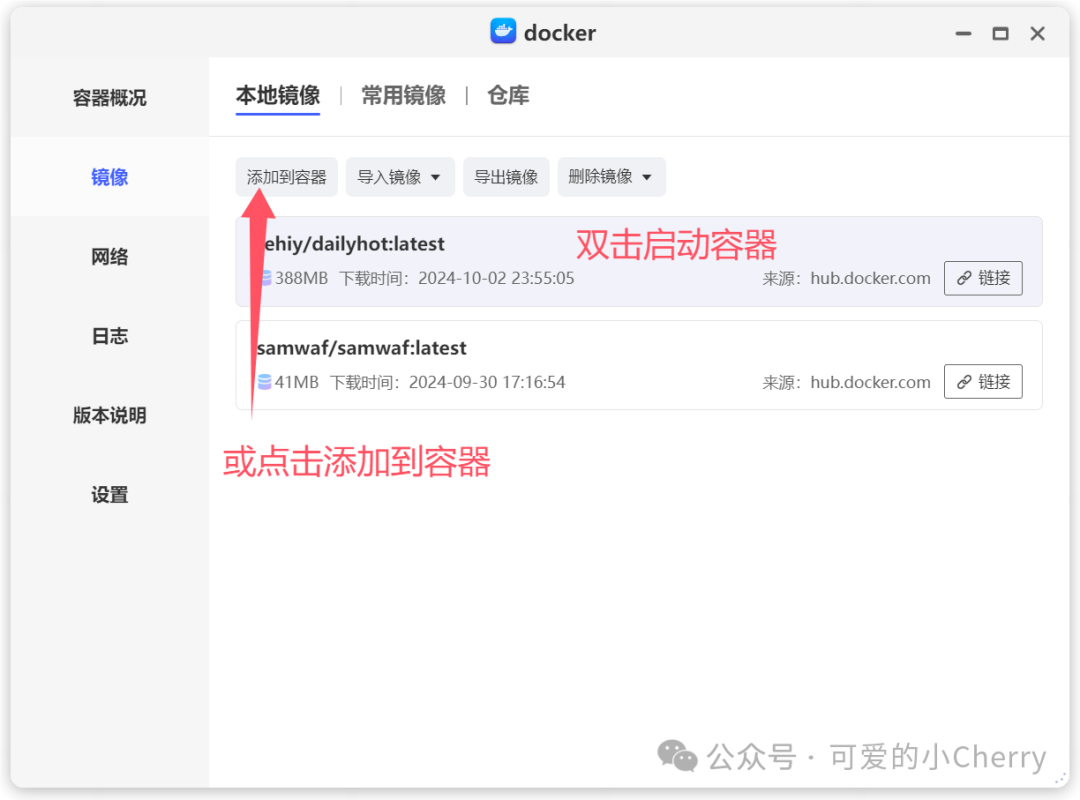Open 设置 in the sidebar
Viewport: 1080px width, 800px height.
(110, 495)
